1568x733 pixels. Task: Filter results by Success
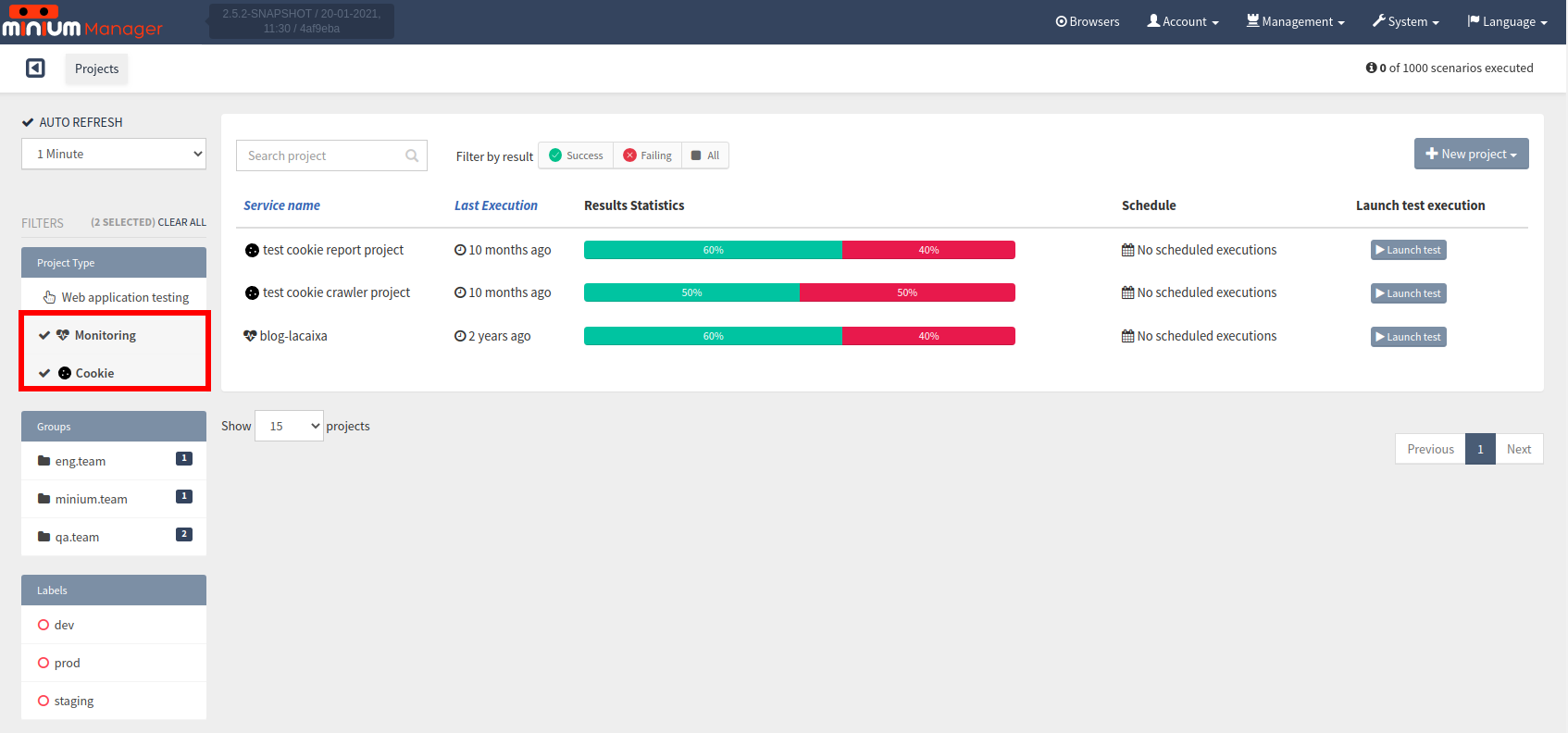pyautogui.click(x=576, y=155)
